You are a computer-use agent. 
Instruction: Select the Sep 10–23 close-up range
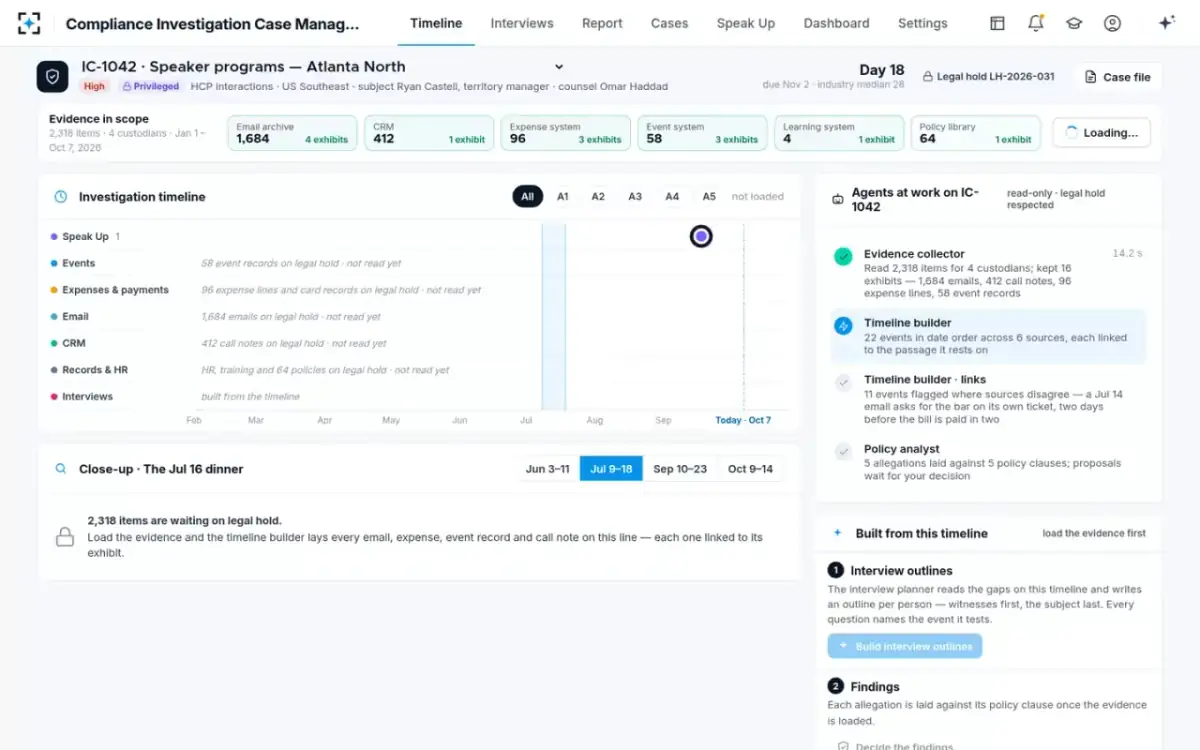point(680,469)
